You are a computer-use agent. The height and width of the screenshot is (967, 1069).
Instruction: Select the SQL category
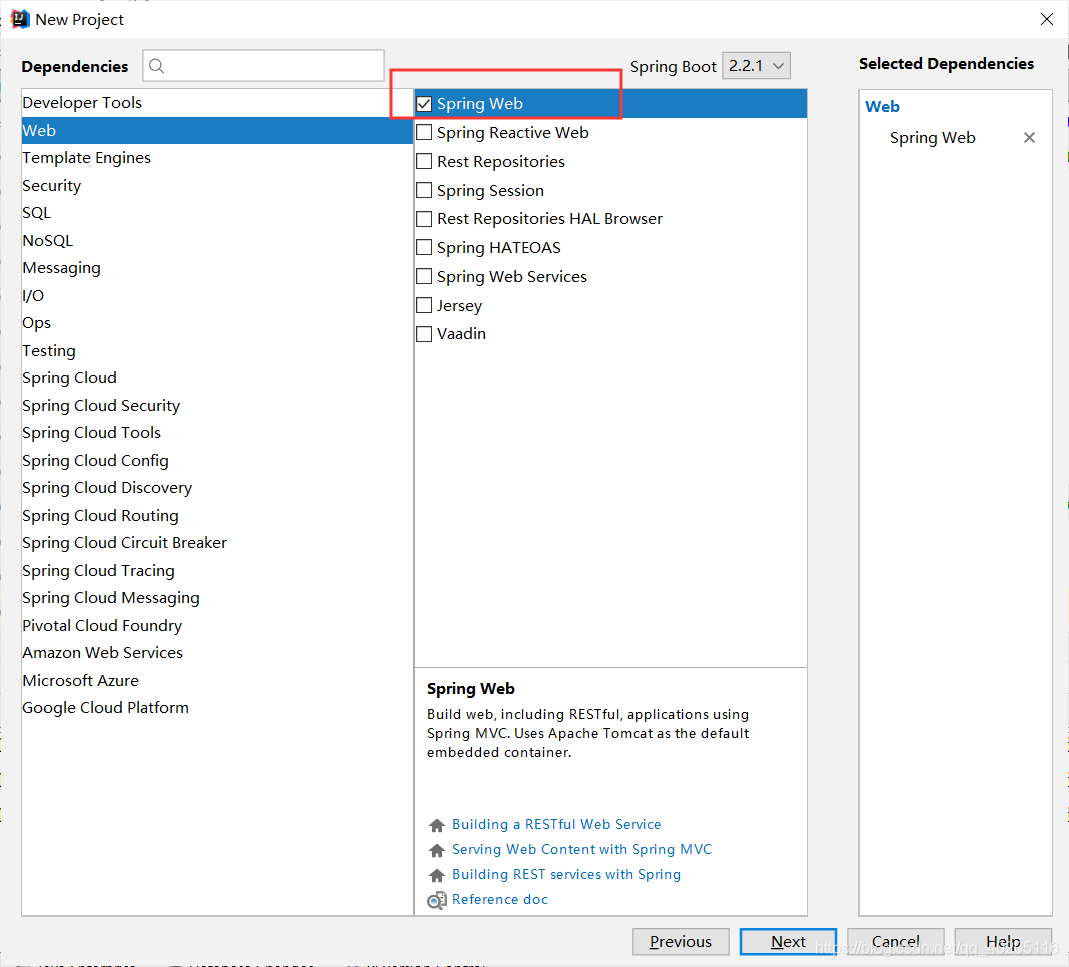(217, 213)
